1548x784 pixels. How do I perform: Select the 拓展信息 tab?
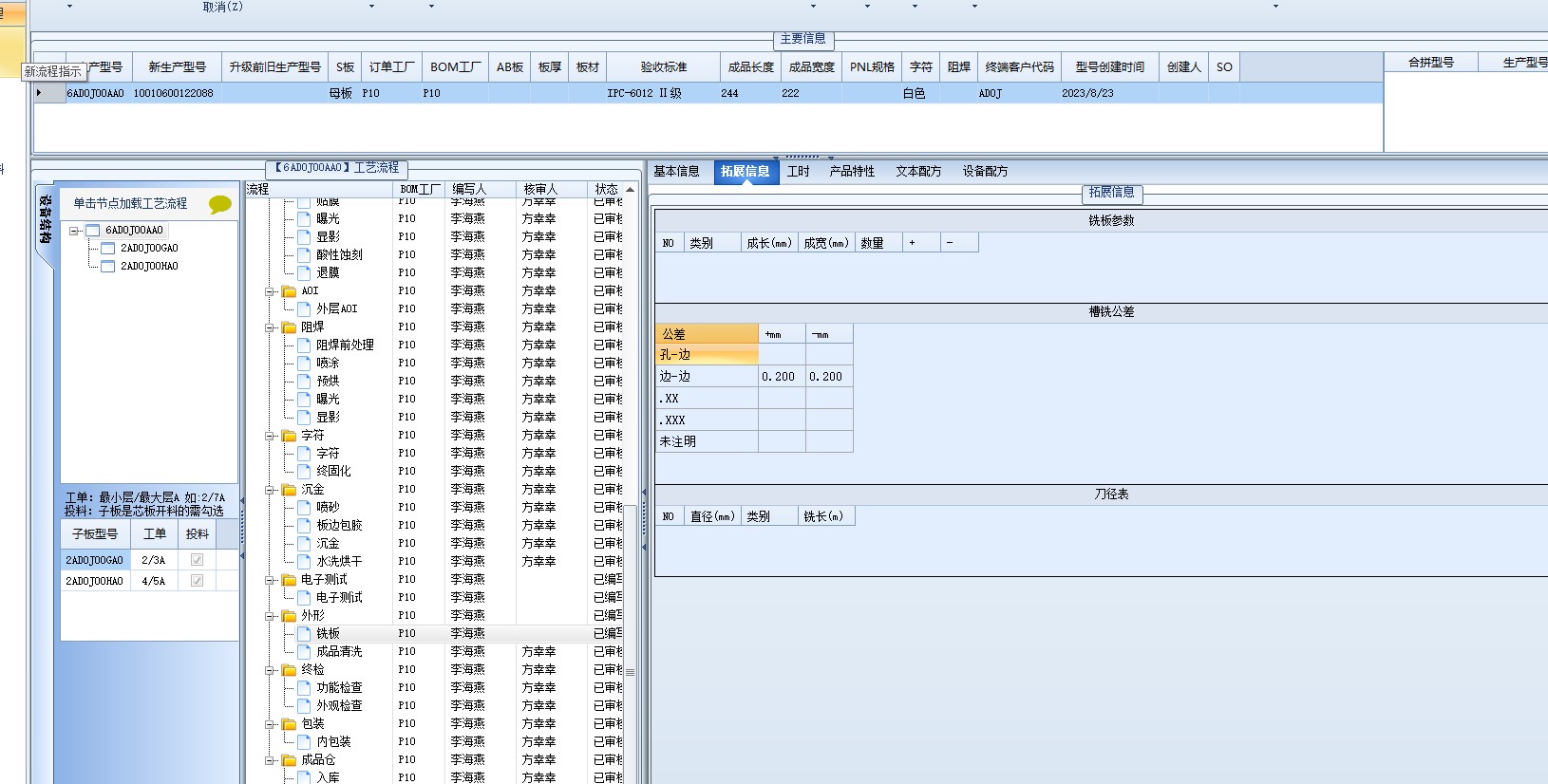[745, 172]
